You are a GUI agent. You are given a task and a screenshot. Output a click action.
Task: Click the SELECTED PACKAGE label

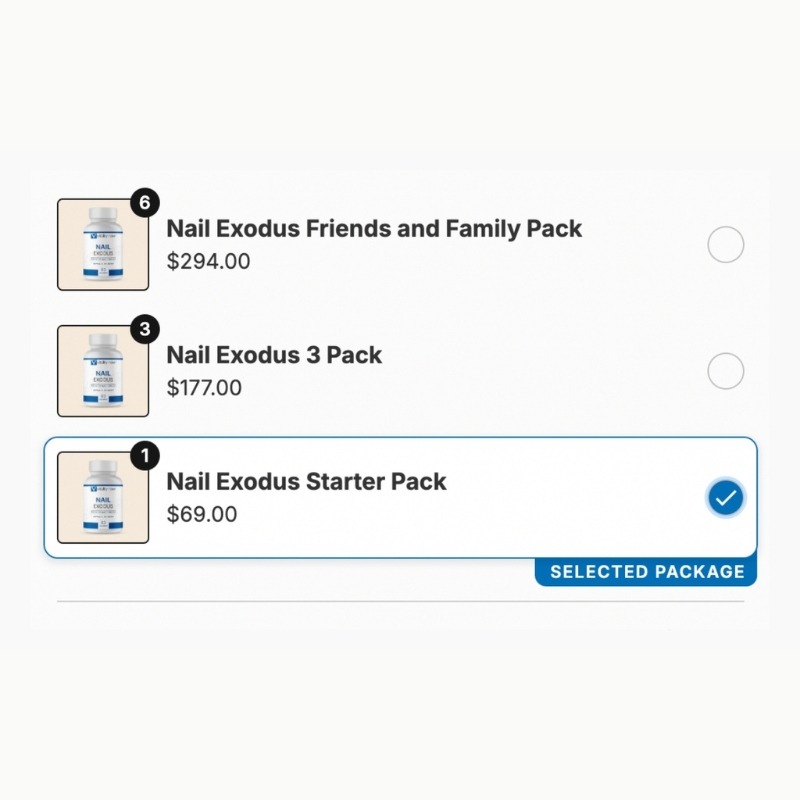647,572
